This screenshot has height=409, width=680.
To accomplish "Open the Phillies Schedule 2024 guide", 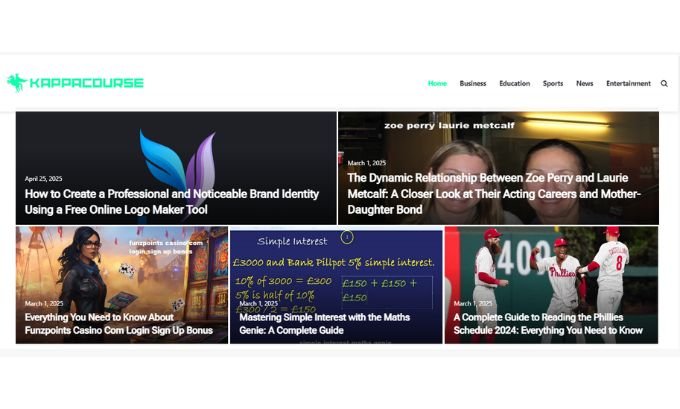I will (x=548, y=324).
